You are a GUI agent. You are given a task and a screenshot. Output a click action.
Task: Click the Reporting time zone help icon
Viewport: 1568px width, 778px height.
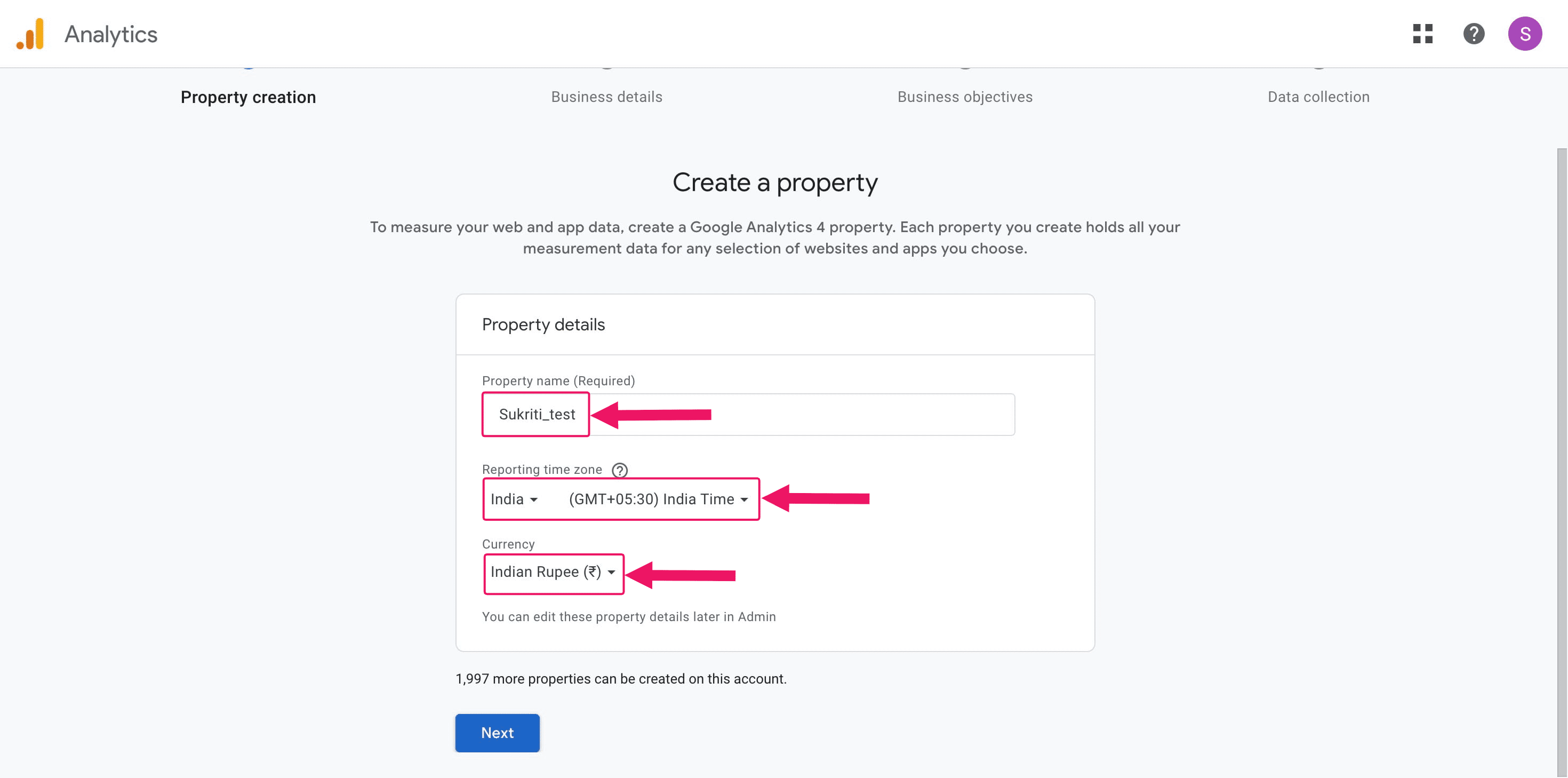pos(619,470)
